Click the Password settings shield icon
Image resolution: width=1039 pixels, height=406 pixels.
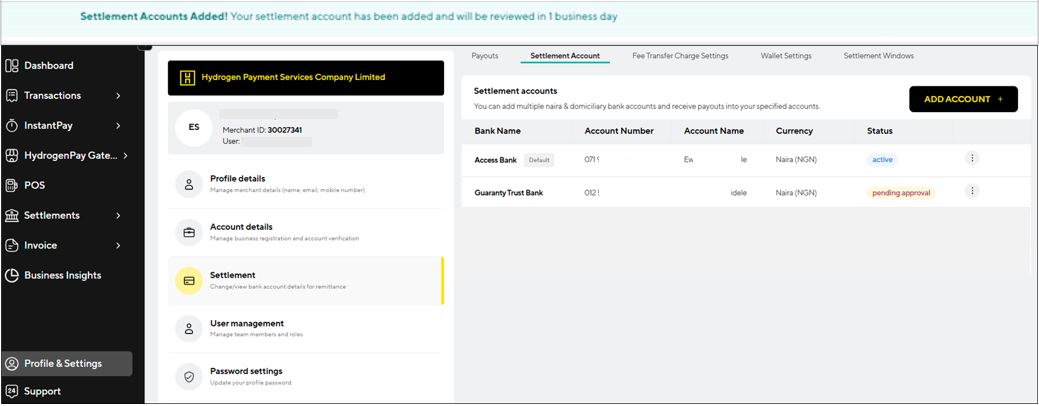(x=189, y=377)
